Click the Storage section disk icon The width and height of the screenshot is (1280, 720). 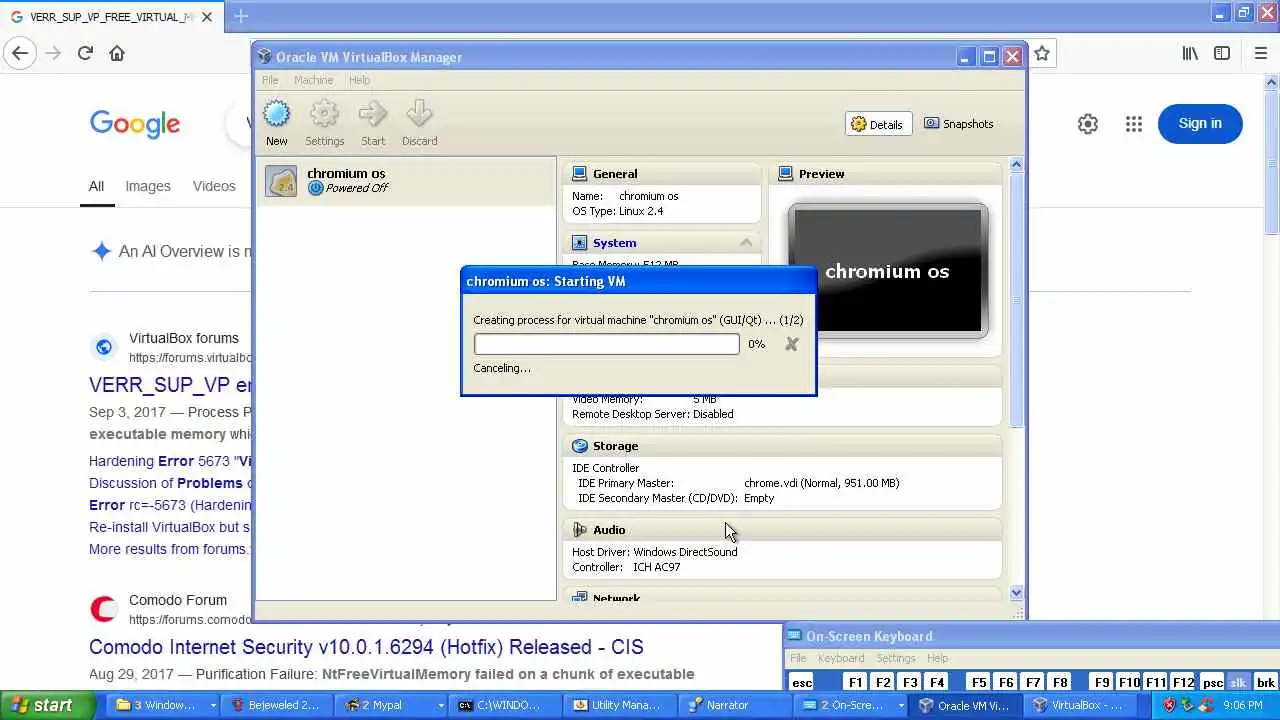click(580, 446)
